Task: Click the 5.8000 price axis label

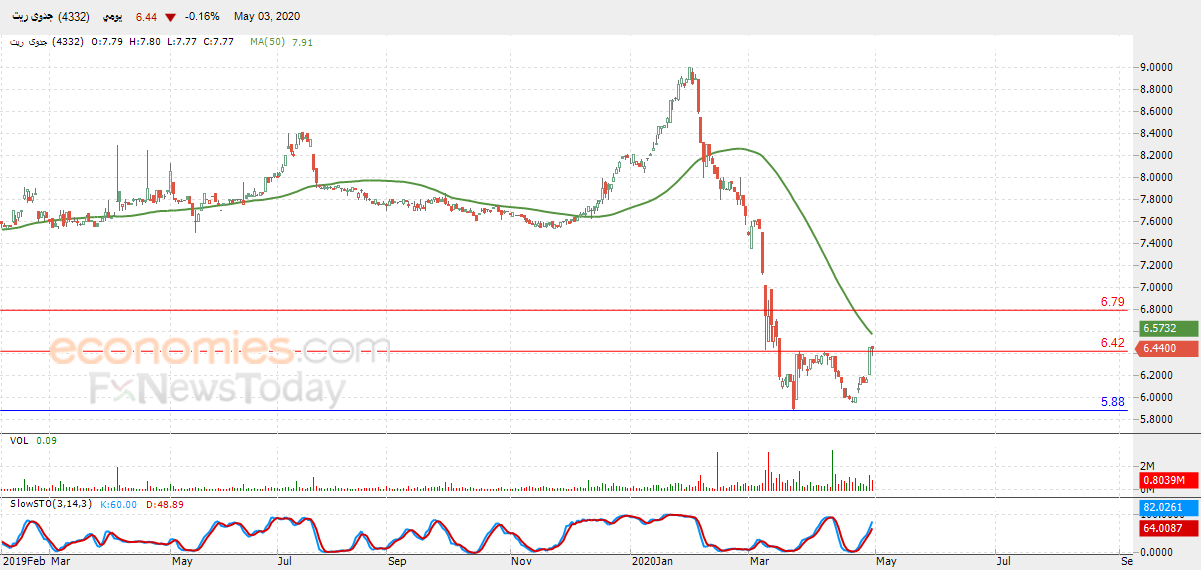Action: coord(1156,419)
